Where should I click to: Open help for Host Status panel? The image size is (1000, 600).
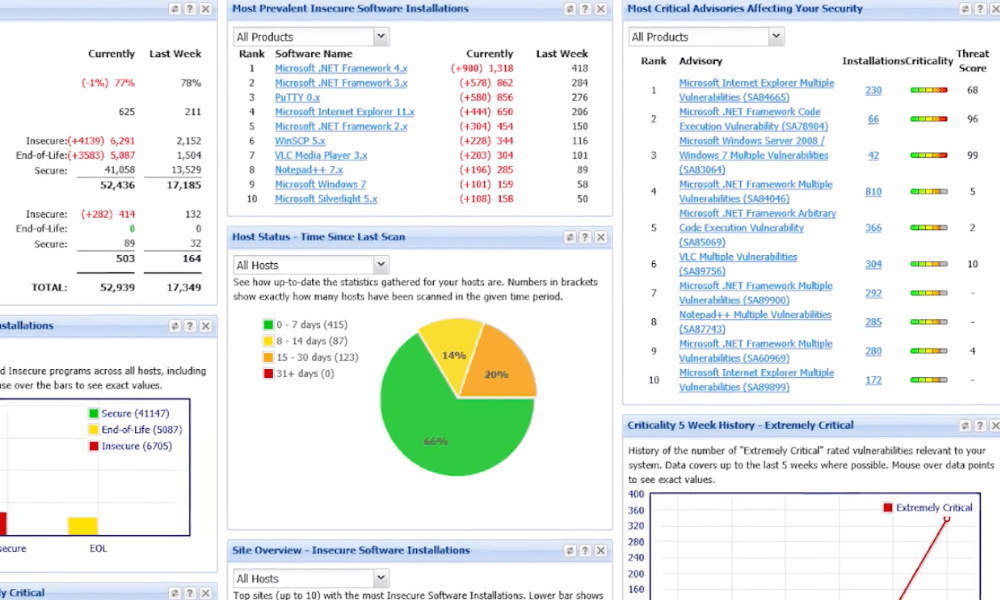(585, 238)
